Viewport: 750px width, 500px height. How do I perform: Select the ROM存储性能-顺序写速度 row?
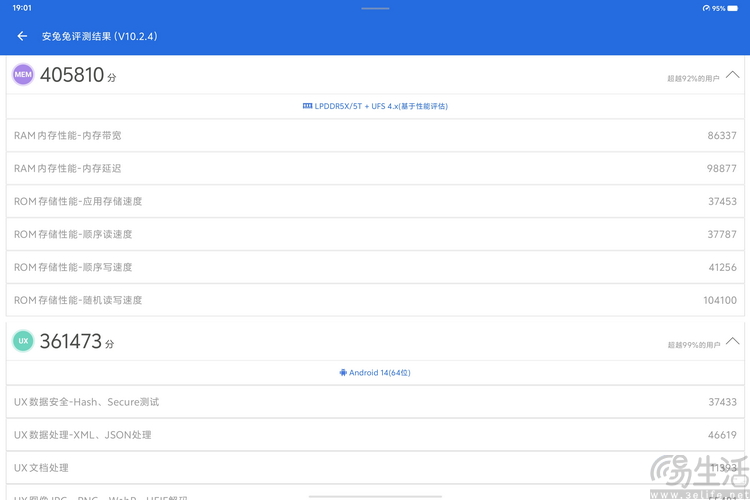[x=375, y=267]
